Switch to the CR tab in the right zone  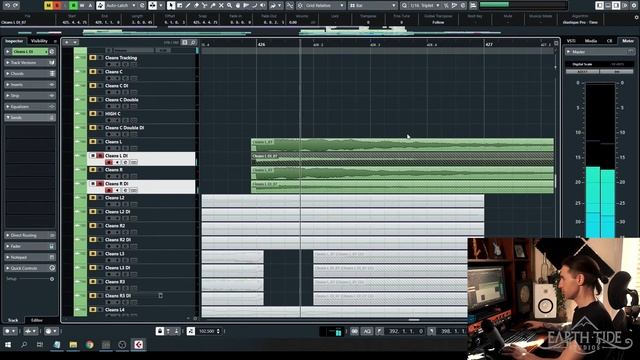(609, 41)
